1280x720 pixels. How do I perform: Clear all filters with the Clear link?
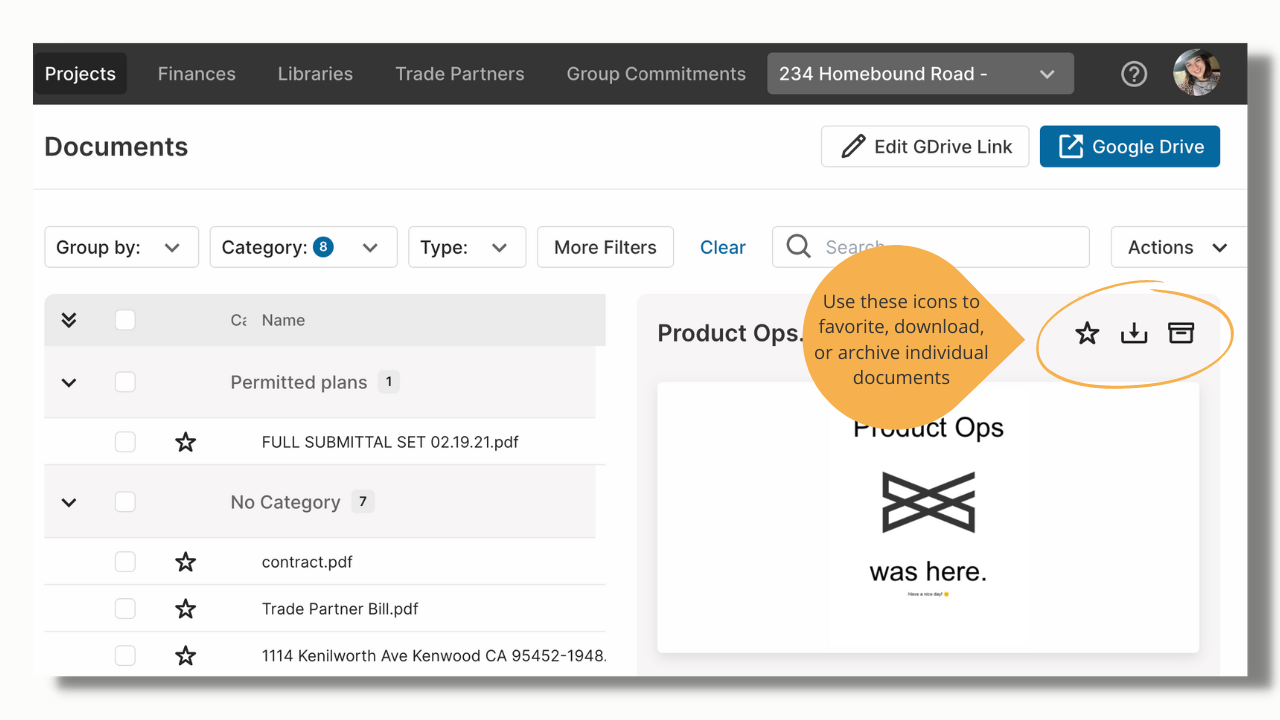pos(723,247)
